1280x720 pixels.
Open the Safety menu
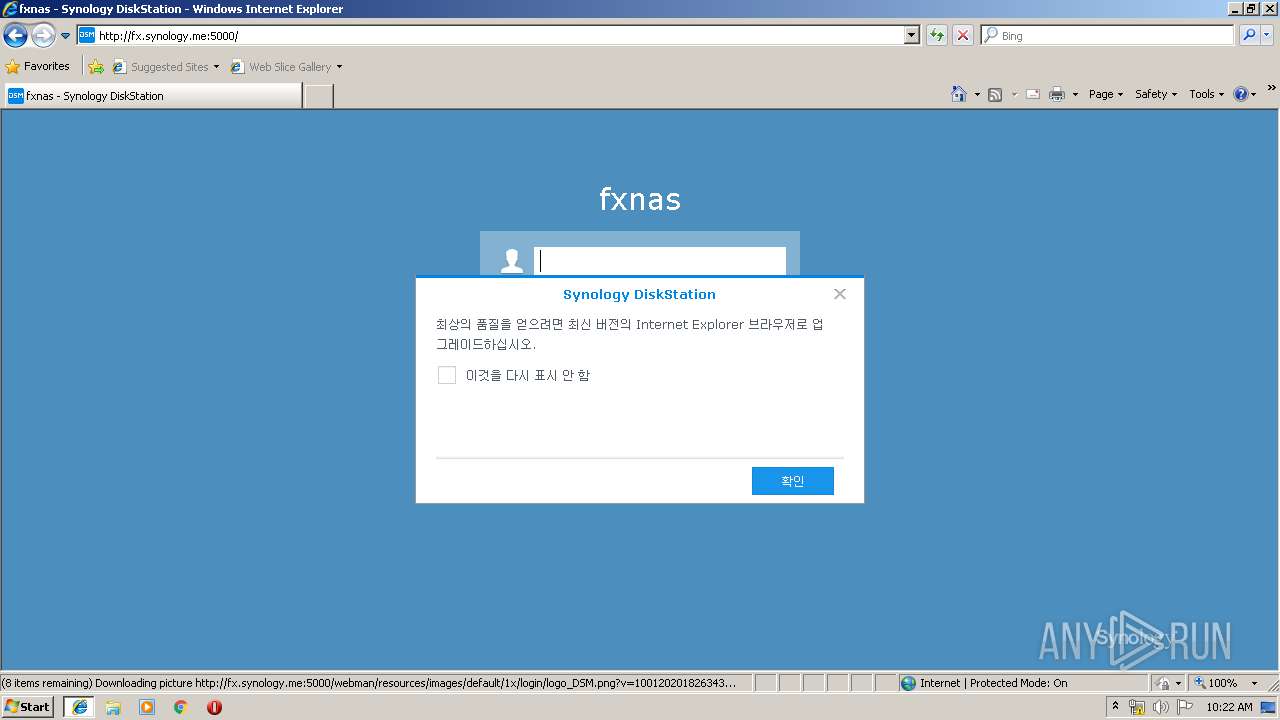click(1156, 94)
